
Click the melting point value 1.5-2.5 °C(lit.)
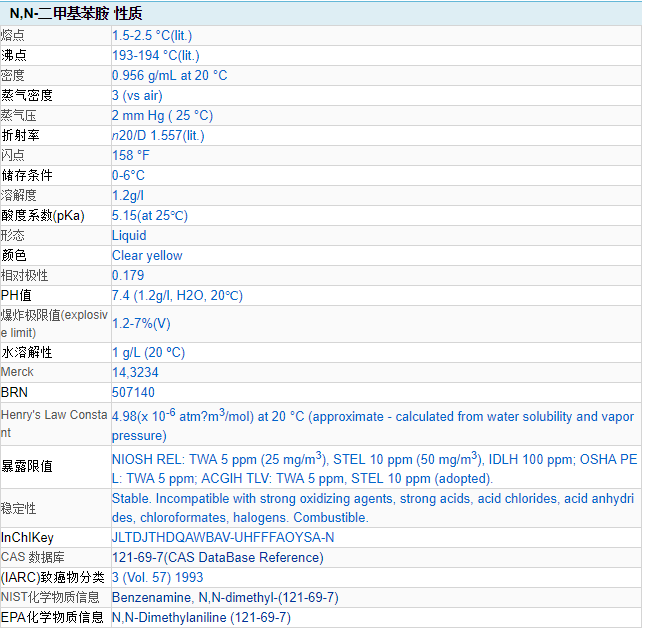(152, 35)
